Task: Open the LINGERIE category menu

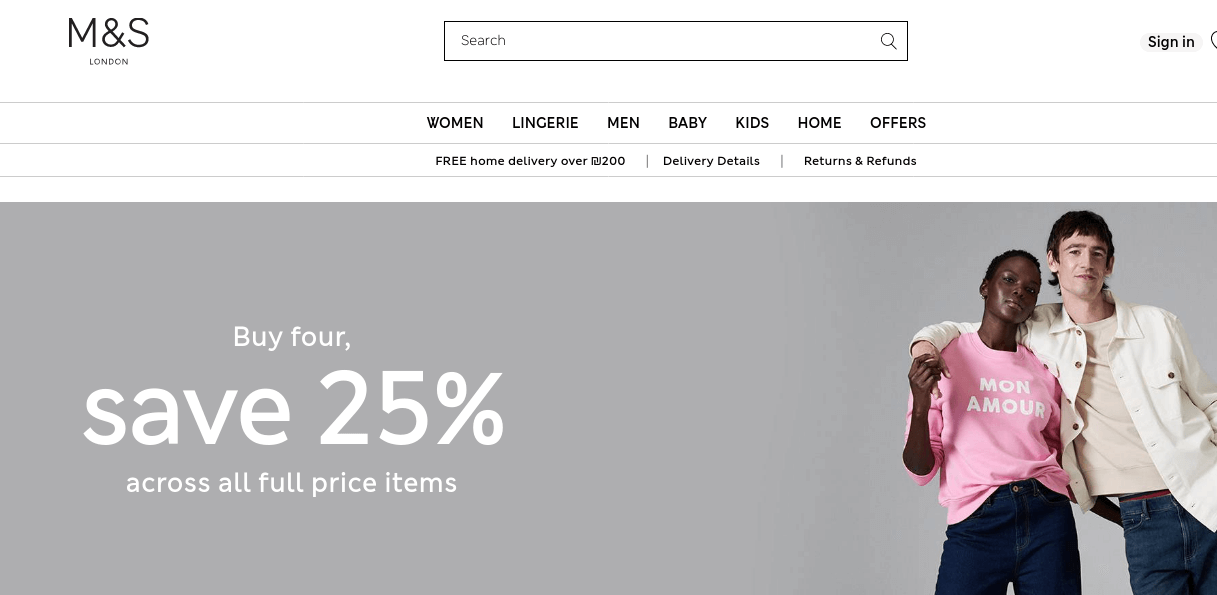Action: click(x=545, y=123)
